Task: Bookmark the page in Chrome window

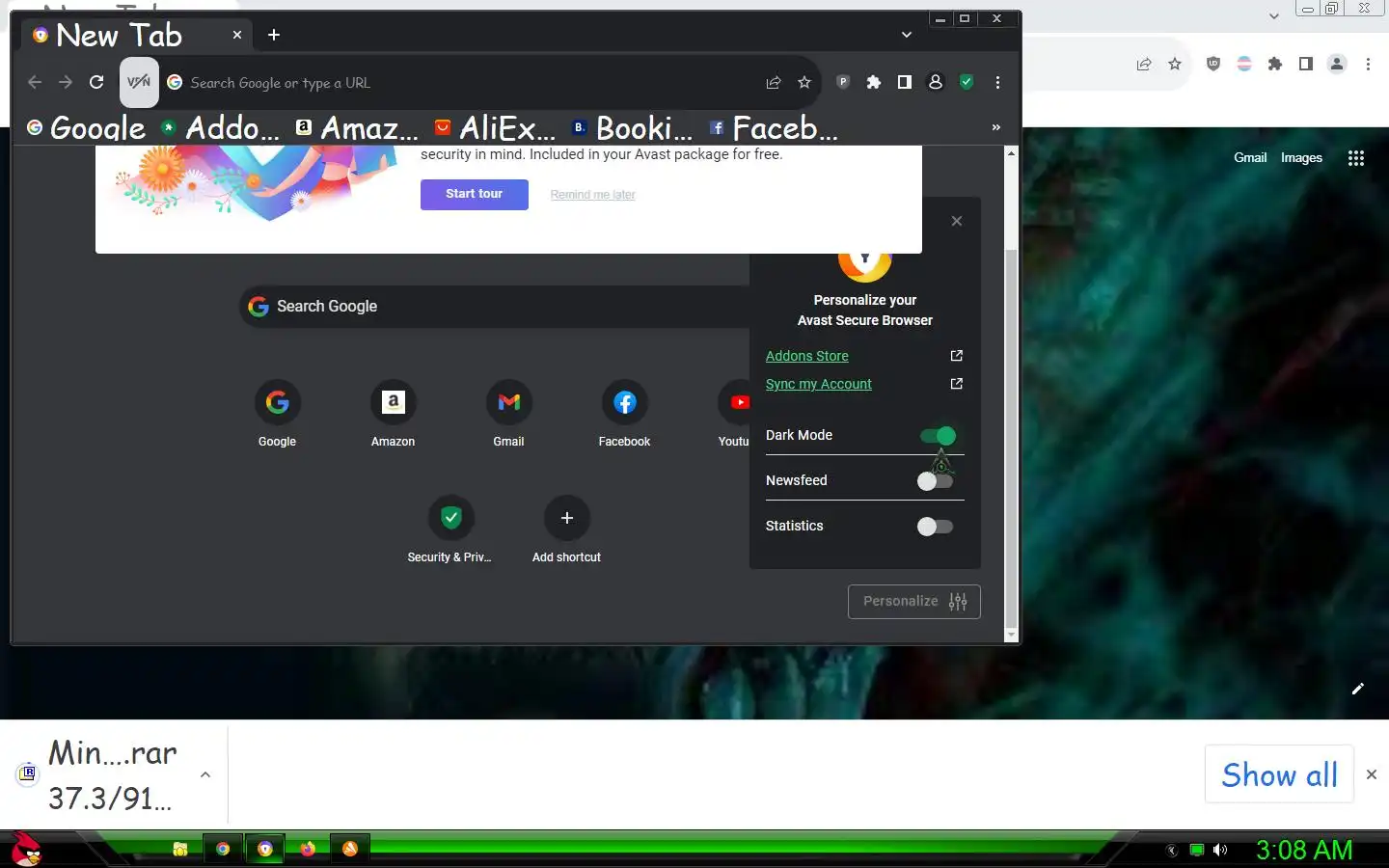Action: tap(1175, 65)
